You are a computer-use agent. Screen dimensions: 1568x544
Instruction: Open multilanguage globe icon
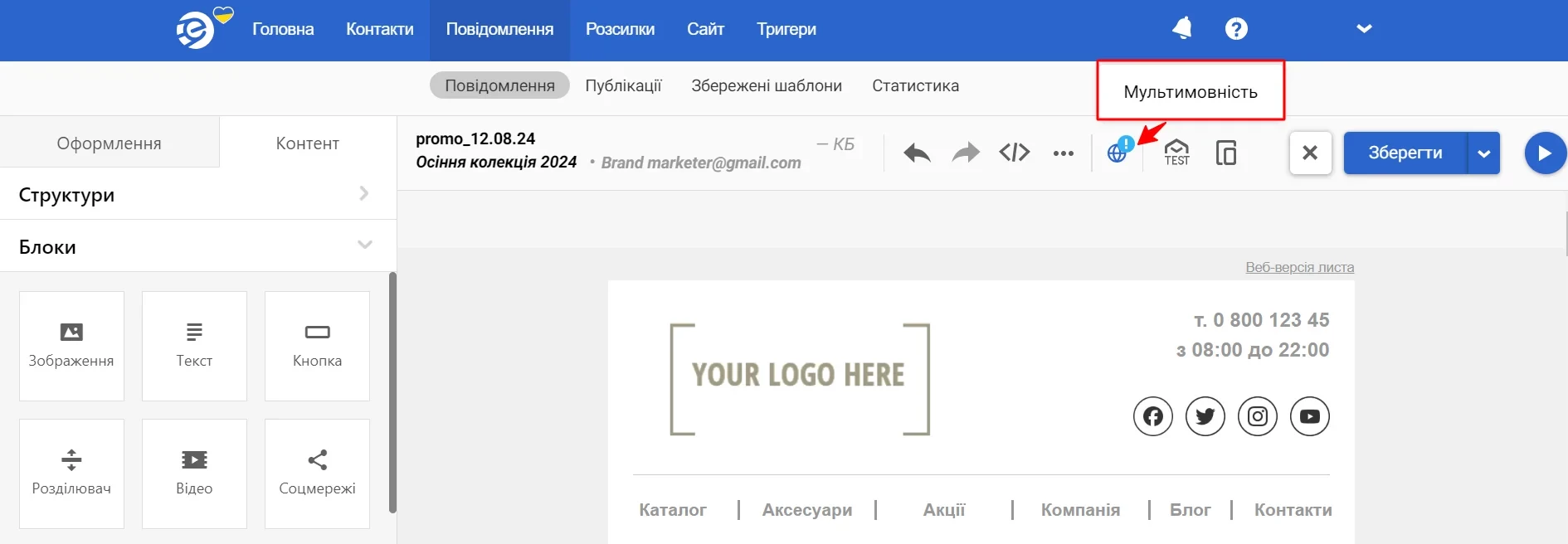pos(1118,152)
